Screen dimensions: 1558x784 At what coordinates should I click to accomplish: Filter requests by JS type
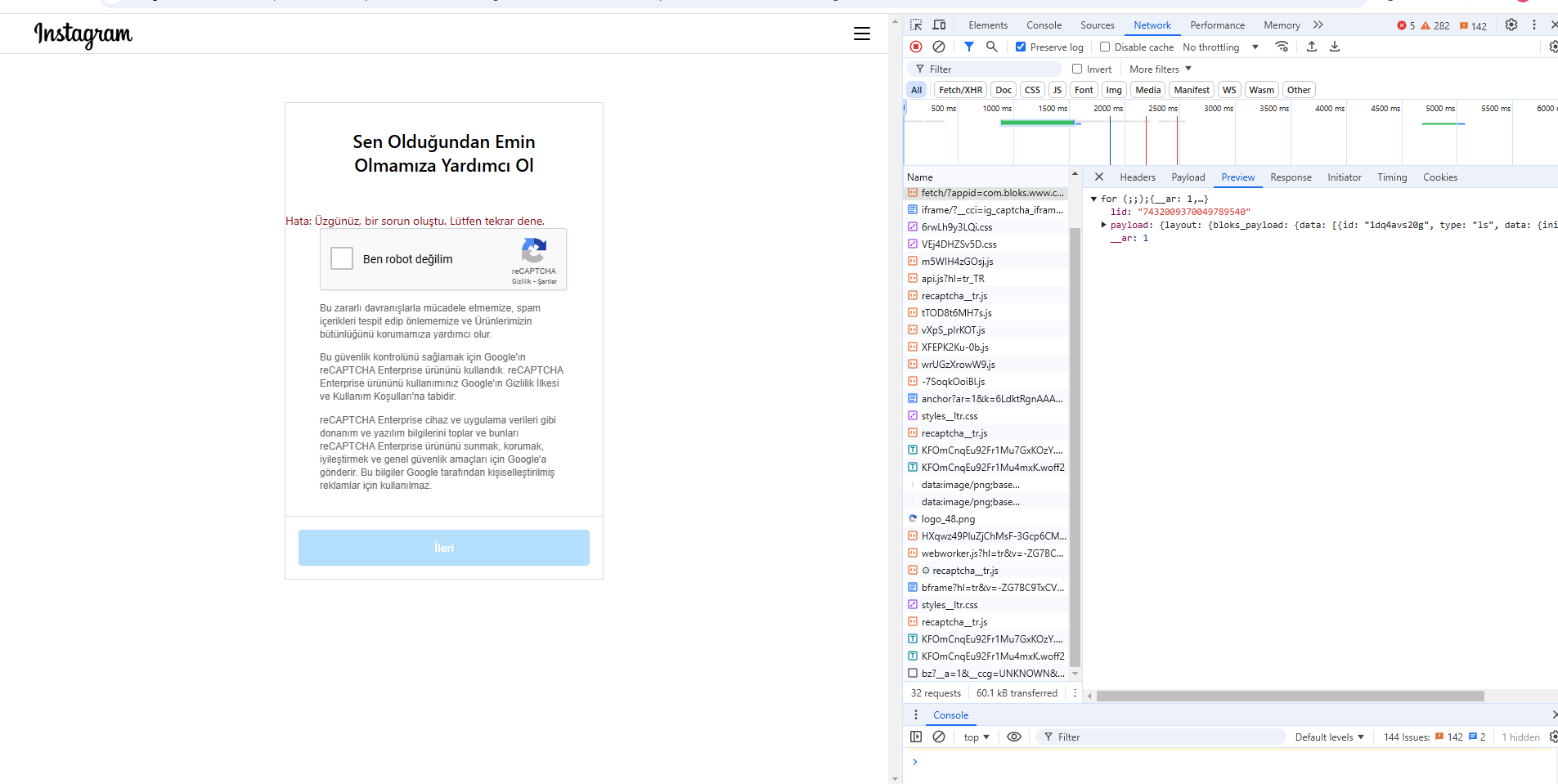(1057, 90)
